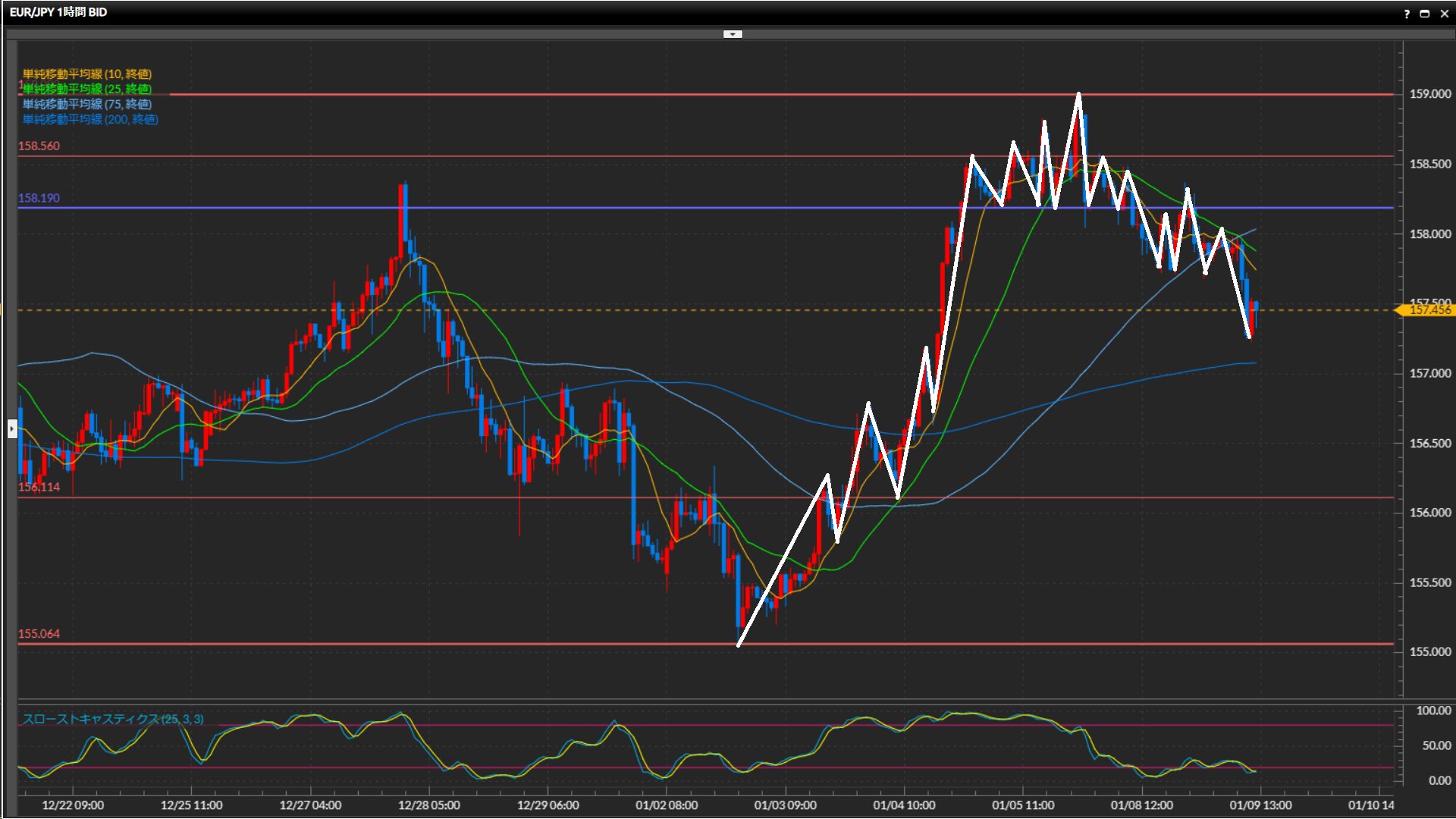The width and height of the screenshot is (1456, 819).
Task: Maximize the EUR/JPY chart window
Action: 1424,14
